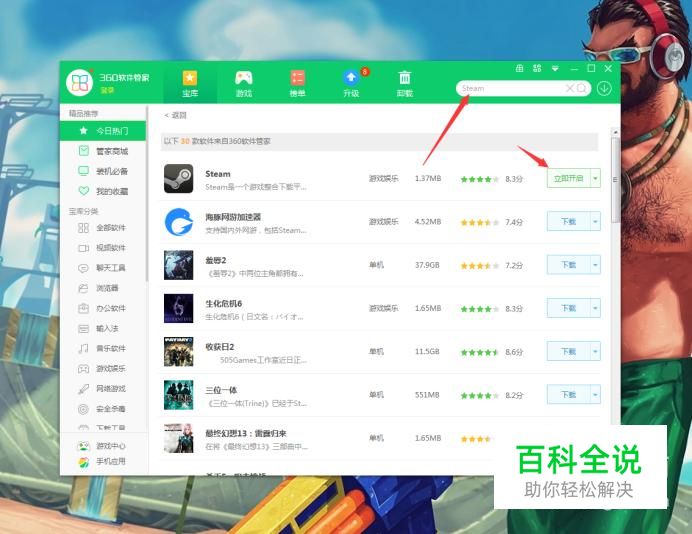Click the 海豚网游加速器 dolphin icon
This screenshot has width=692, height=534.
pyautogui.click(x=178, y=222)
